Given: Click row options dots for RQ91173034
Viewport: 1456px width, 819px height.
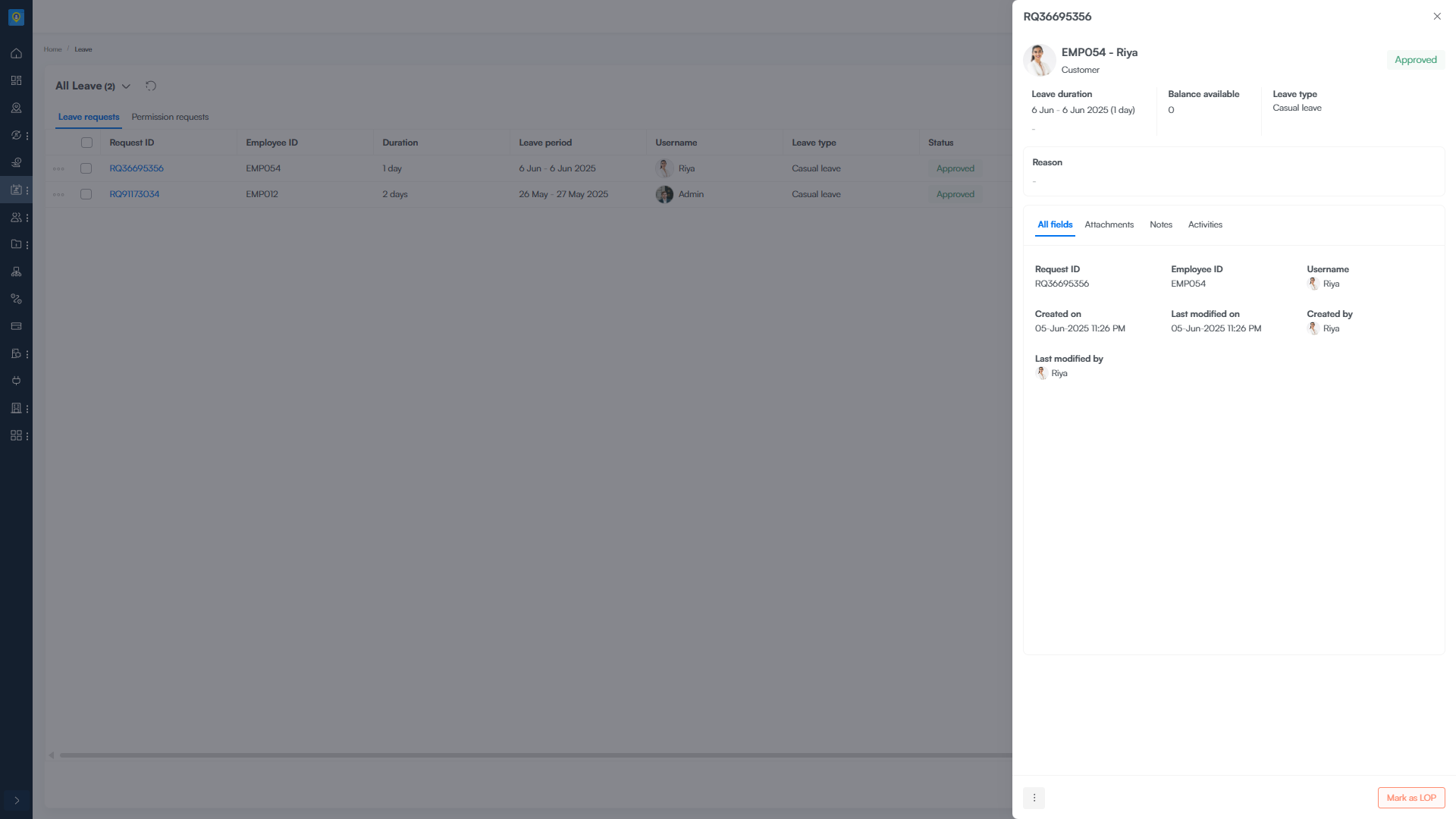Looking at the screenshot, I should tap(58, 195).
